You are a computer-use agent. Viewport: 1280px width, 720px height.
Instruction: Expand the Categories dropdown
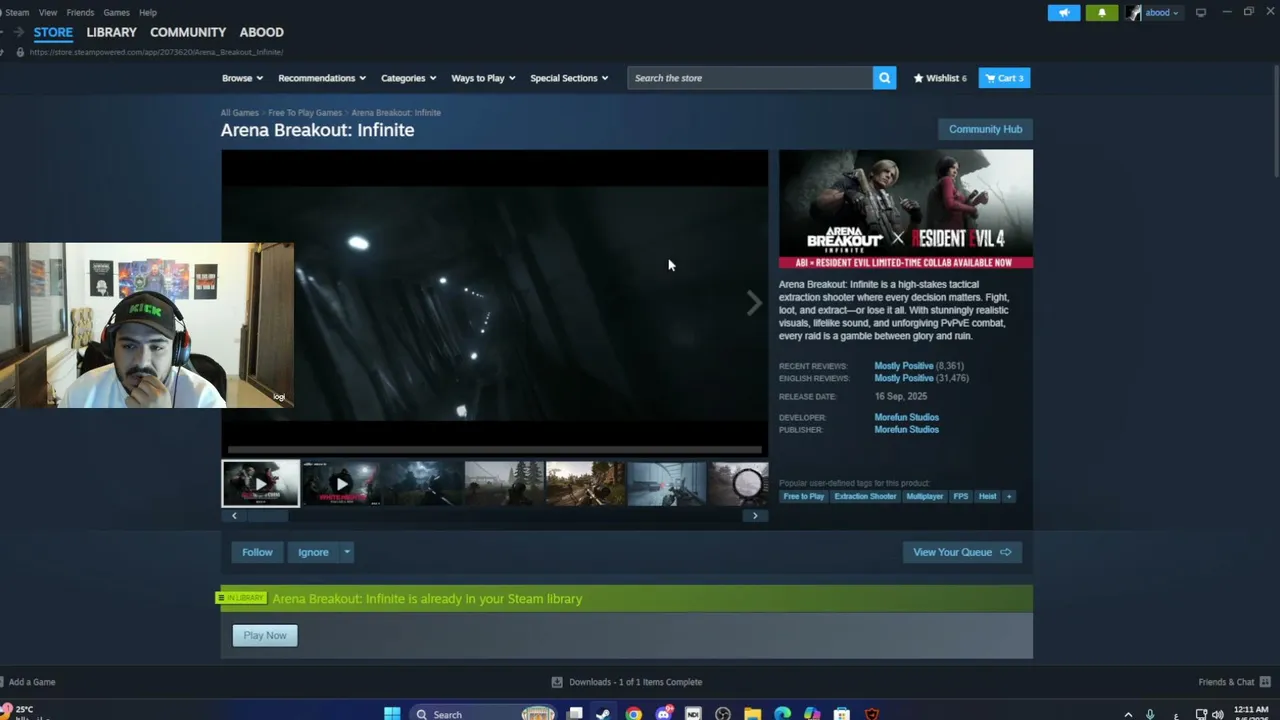(x=408, y=78)
